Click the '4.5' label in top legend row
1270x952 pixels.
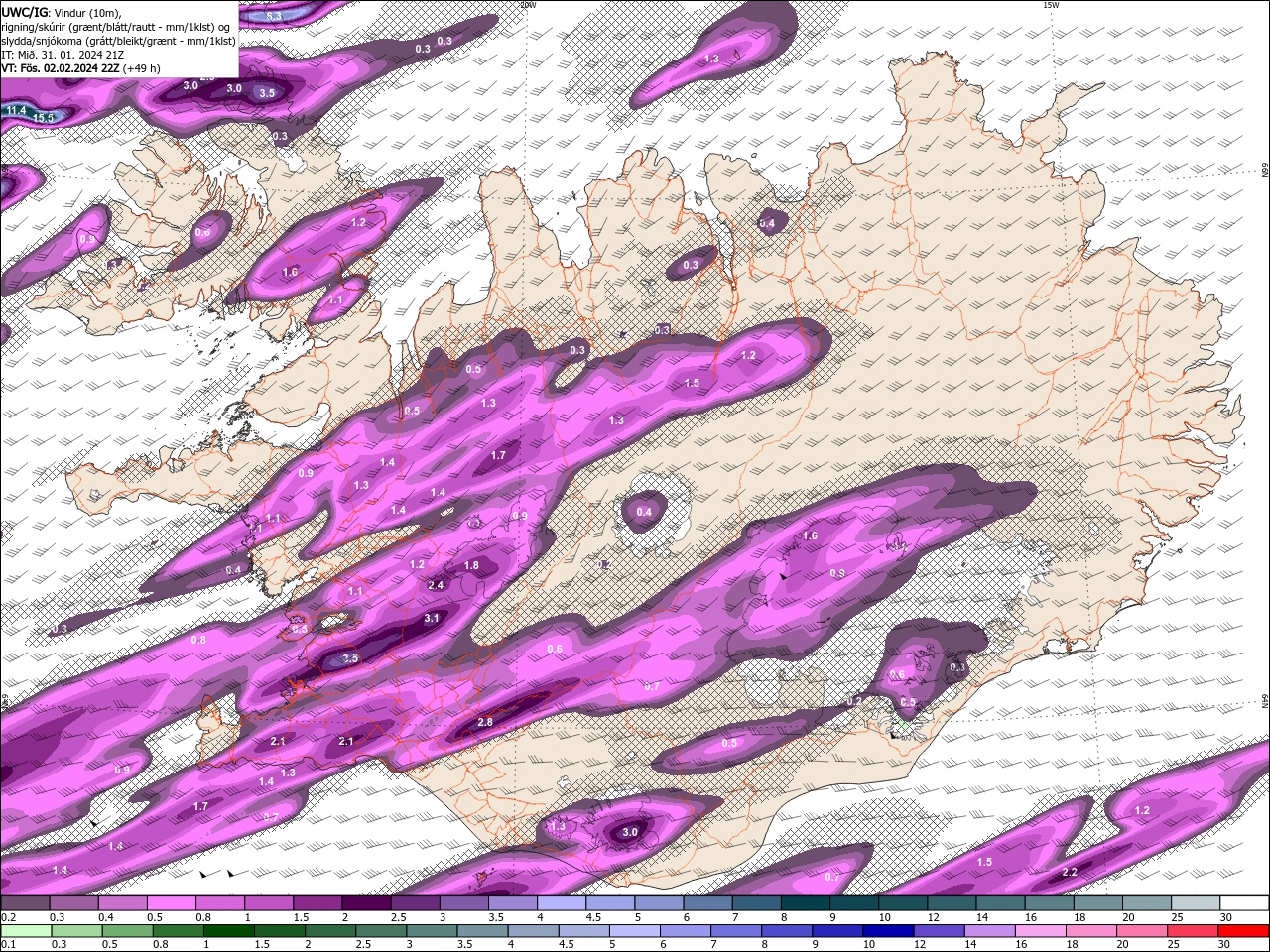593,917
